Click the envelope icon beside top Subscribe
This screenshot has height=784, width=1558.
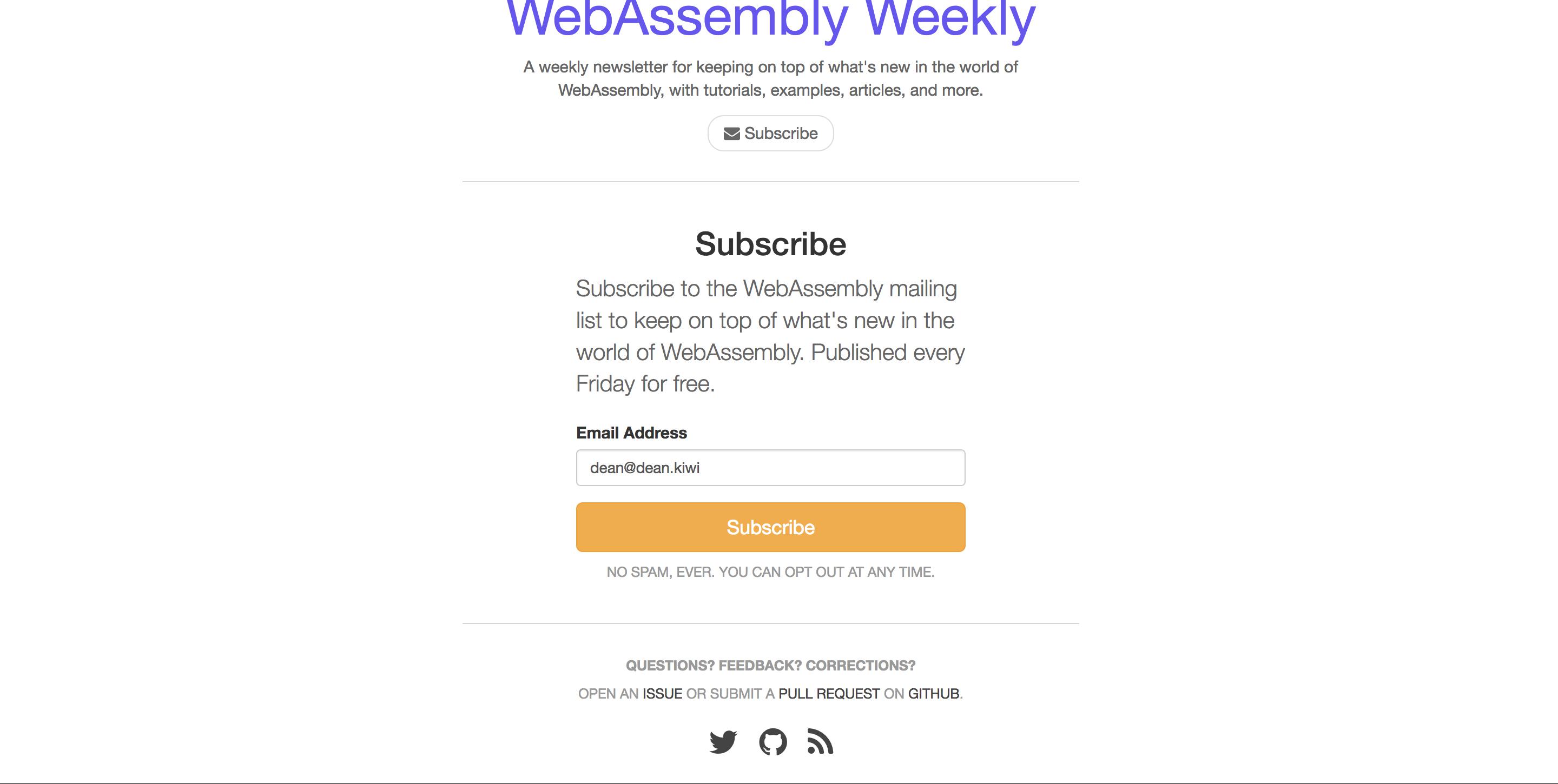732,134
